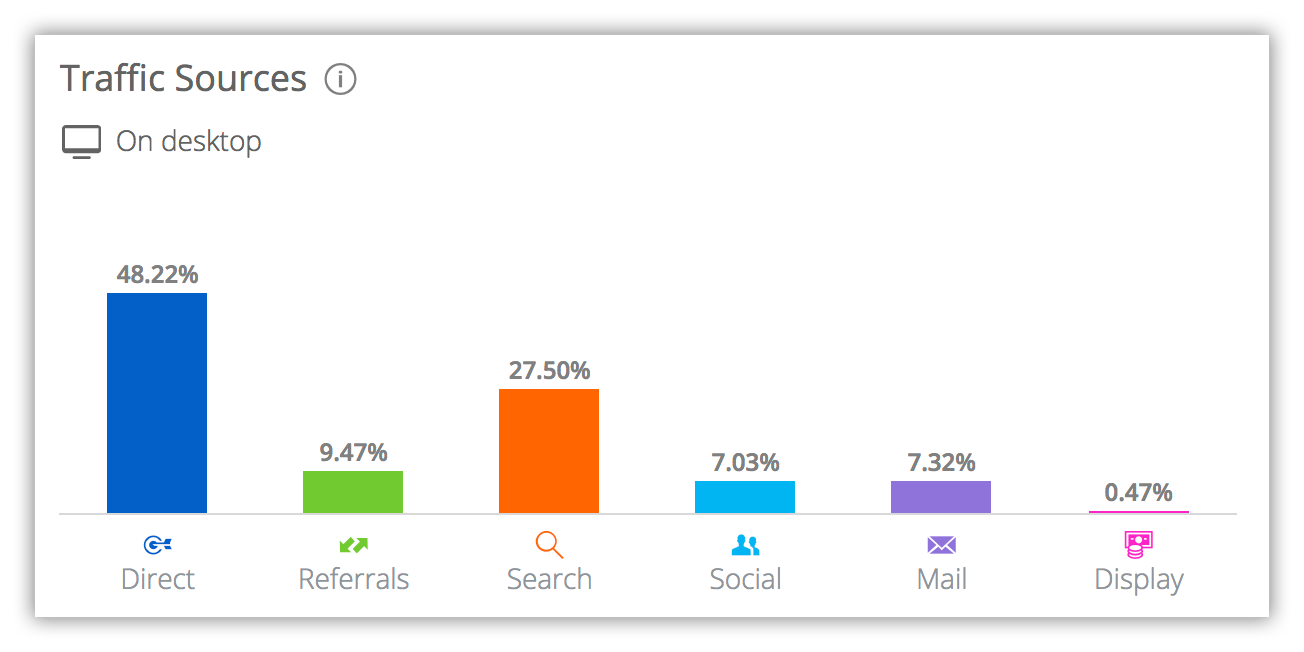The height and width of the screenshot is (652, 1304).
Task: Click the Direct traffic target icon
Action: click(x=157, y=545)
